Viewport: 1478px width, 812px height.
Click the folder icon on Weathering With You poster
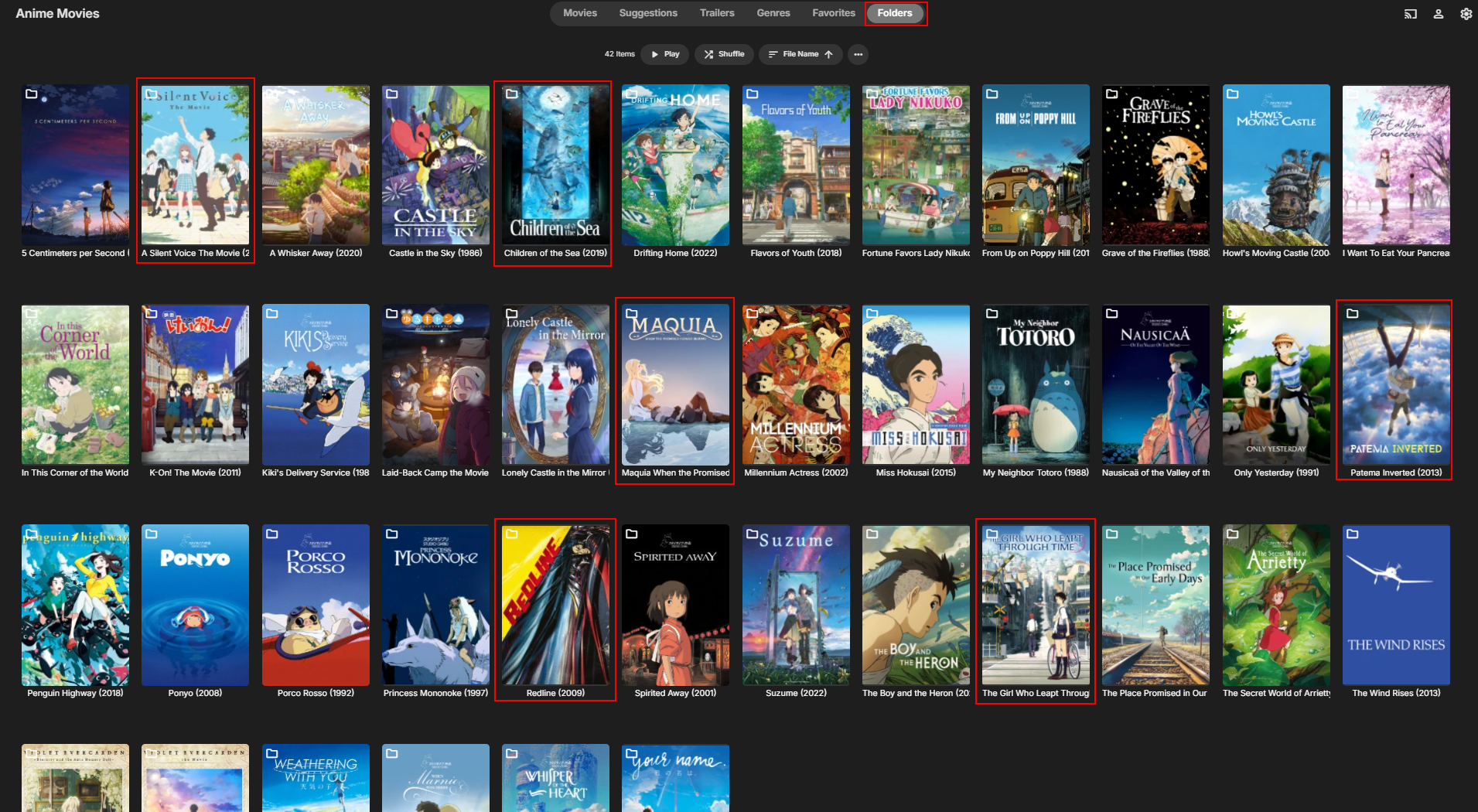click(271, 753)
